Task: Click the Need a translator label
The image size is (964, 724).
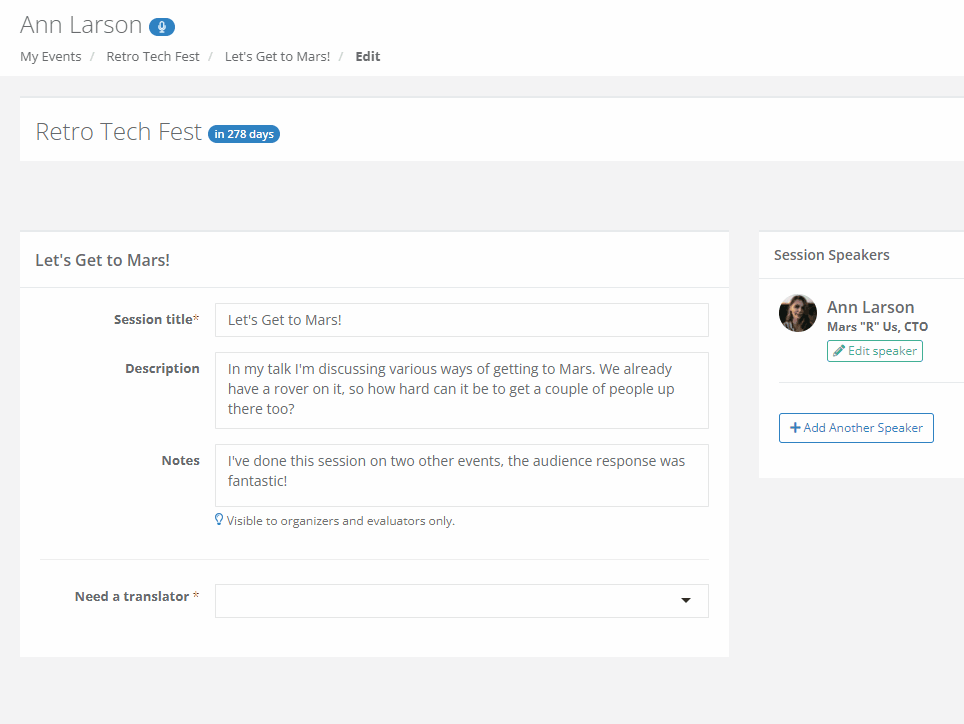Action: [x=131, y=597]
